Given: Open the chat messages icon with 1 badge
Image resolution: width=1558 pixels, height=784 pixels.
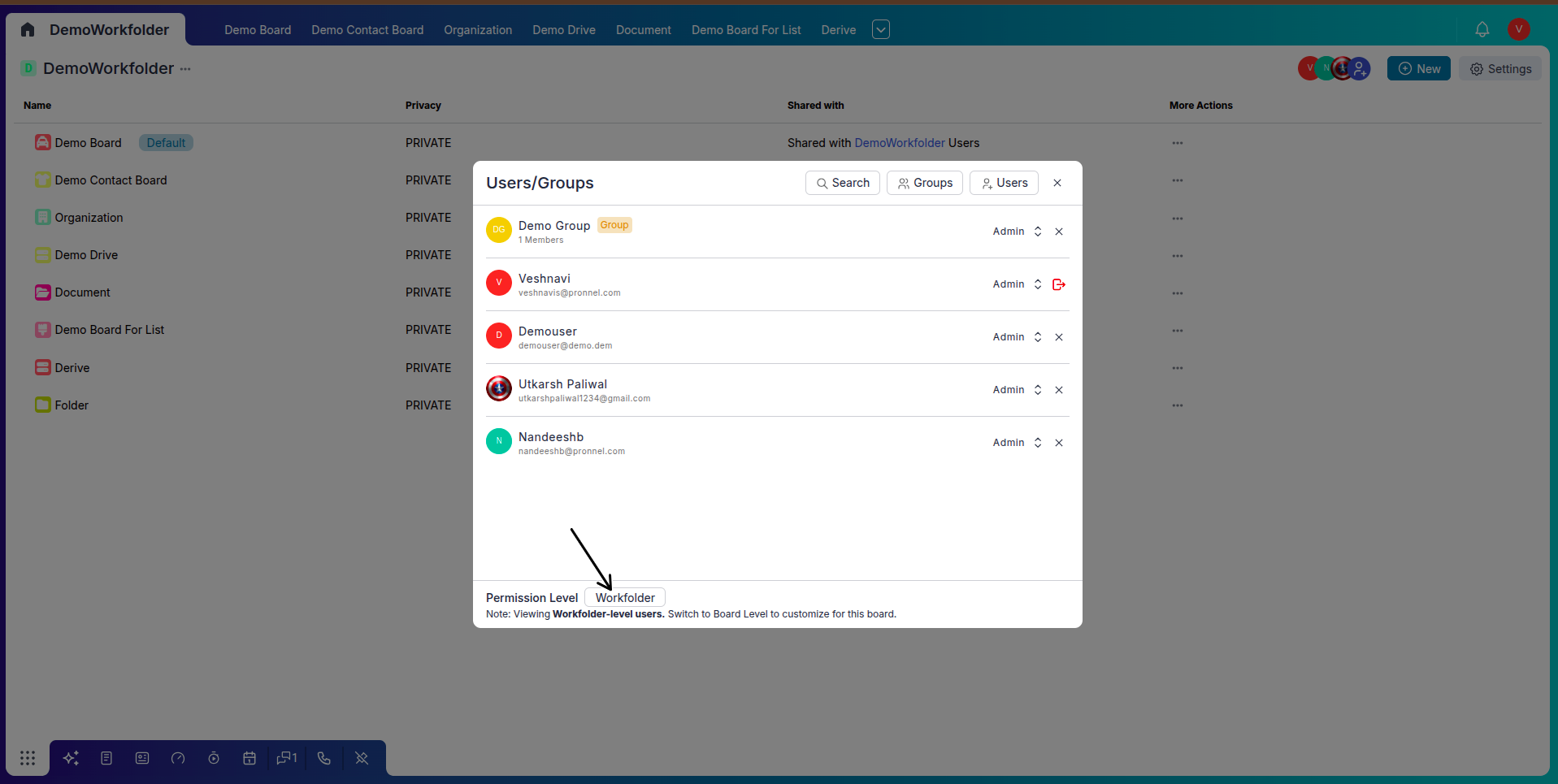Looking at the screenshot, I should pos(287,758).
